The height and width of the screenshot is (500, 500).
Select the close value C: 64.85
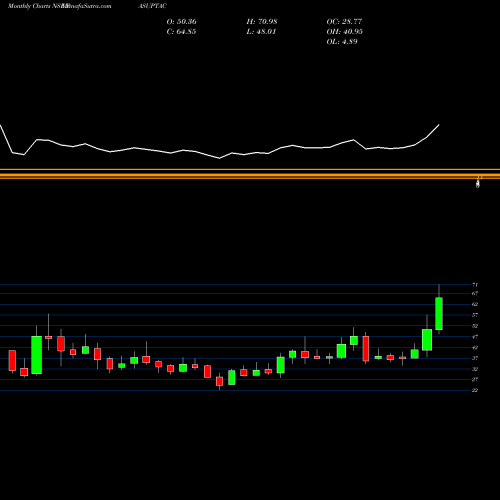(x=181, y=32)
